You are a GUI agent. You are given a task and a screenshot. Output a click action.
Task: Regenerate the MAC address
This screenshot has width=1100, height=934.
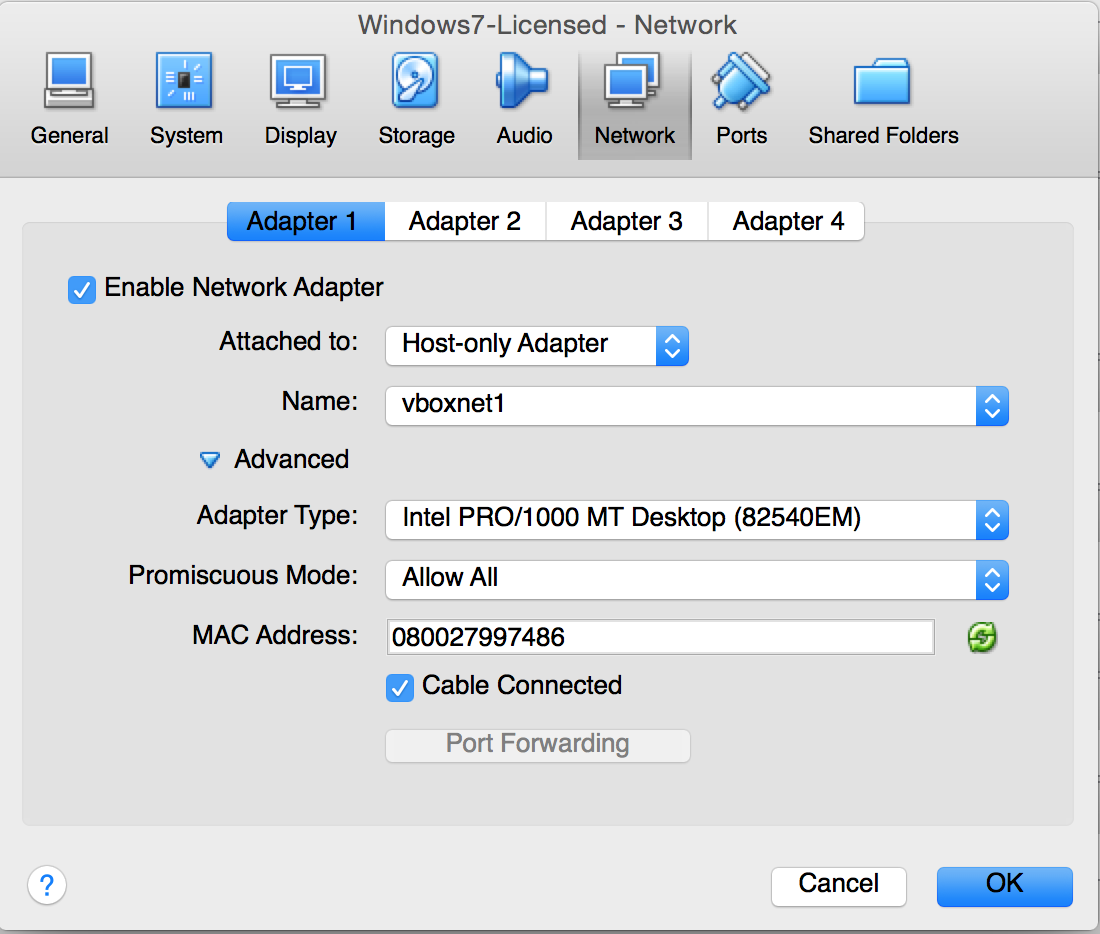pyautogui.click(x=981, y=637)
